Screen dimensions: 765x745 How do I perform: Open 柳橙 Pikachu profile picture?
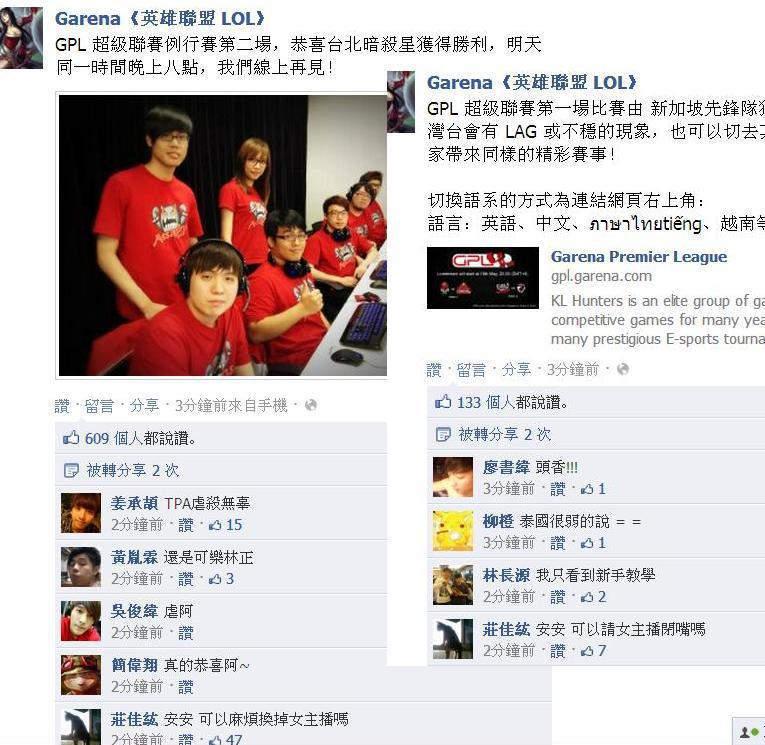(453, 531)
